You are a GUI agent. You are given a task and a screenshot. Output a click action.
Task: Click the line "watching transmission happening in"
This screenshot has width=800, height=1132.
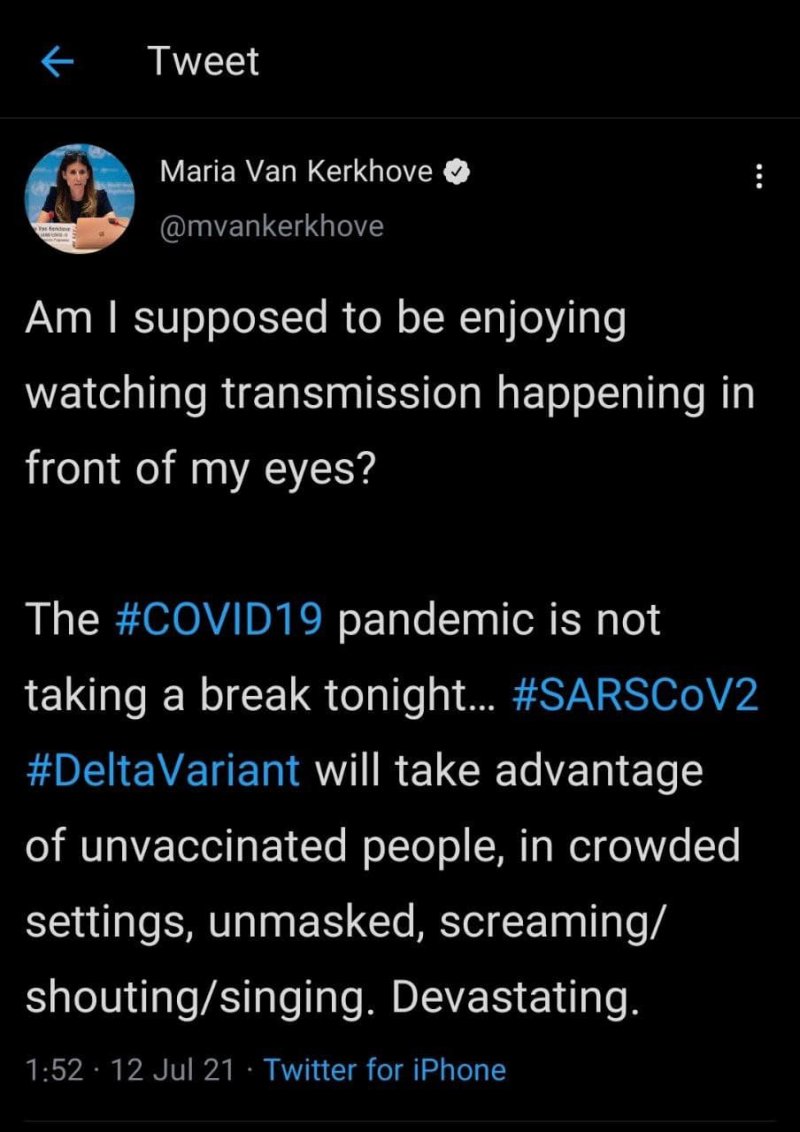click(x=389, y=394)
